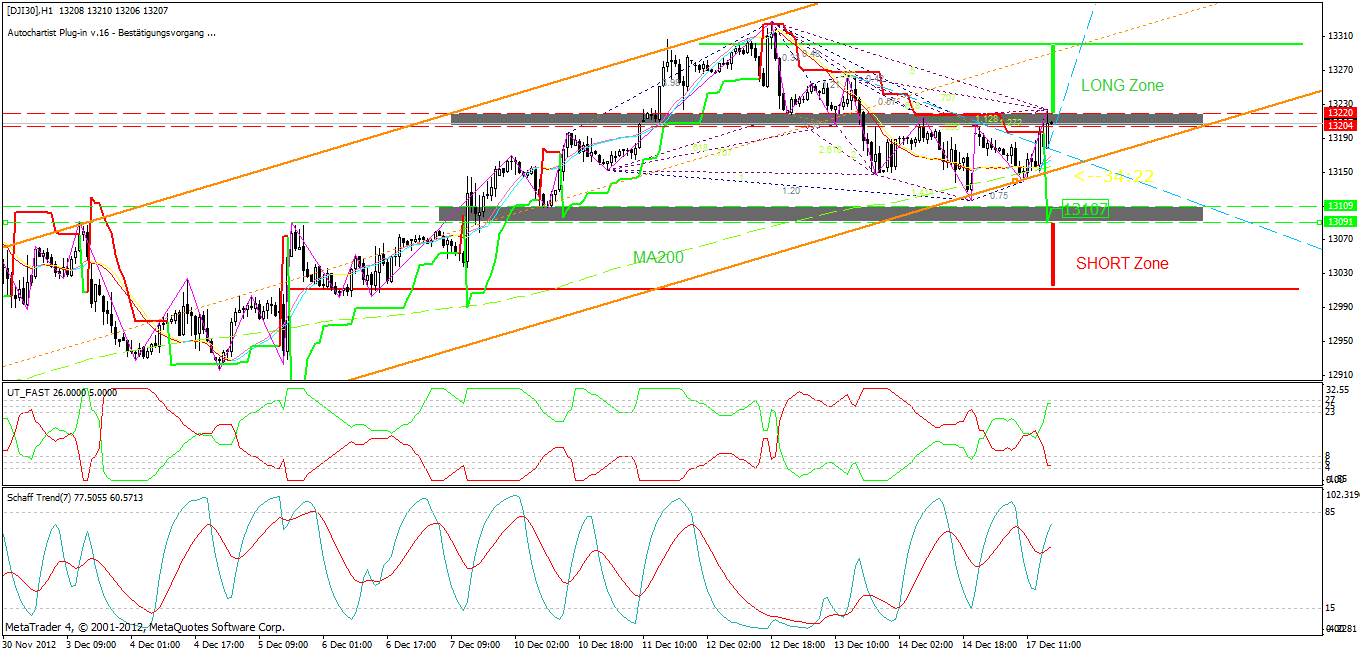Click the '13070' price axis value
This screenshot has height=652, width=1360.
pyautogui.click(x=1340, y=240)
